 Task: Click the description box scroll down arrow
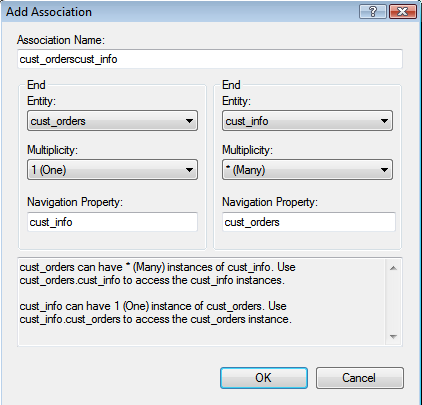[393, 337]
